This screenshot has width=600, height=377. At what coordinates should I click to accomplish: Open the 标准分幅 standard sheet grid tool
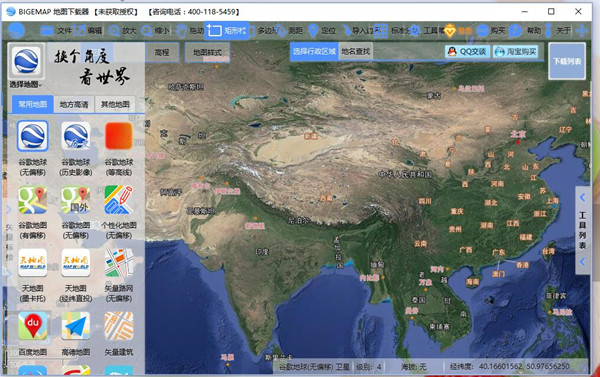(391, 31)
